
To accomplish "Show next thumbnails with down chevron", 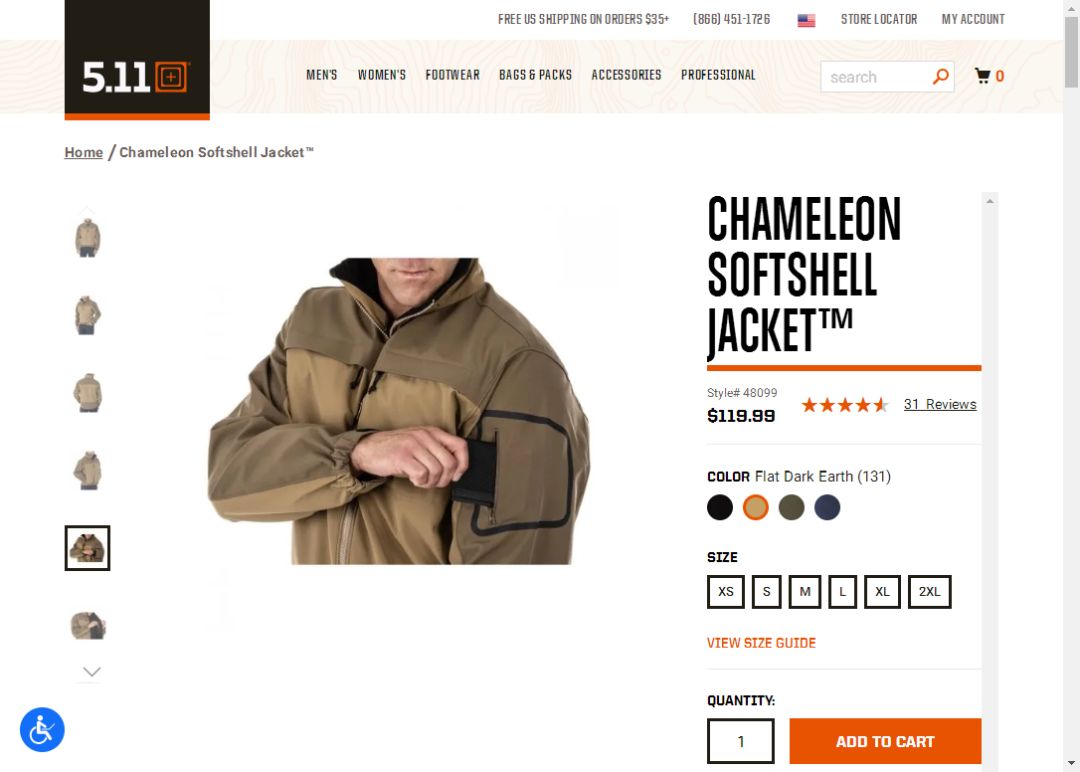I will click(x=92, y=671).
